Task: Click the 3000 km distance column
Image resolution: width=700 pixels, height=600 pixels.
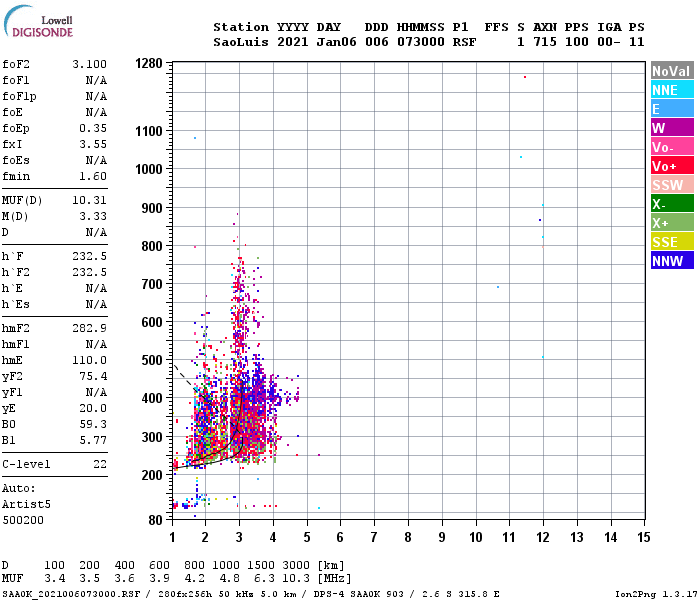Action: [296, 565]
